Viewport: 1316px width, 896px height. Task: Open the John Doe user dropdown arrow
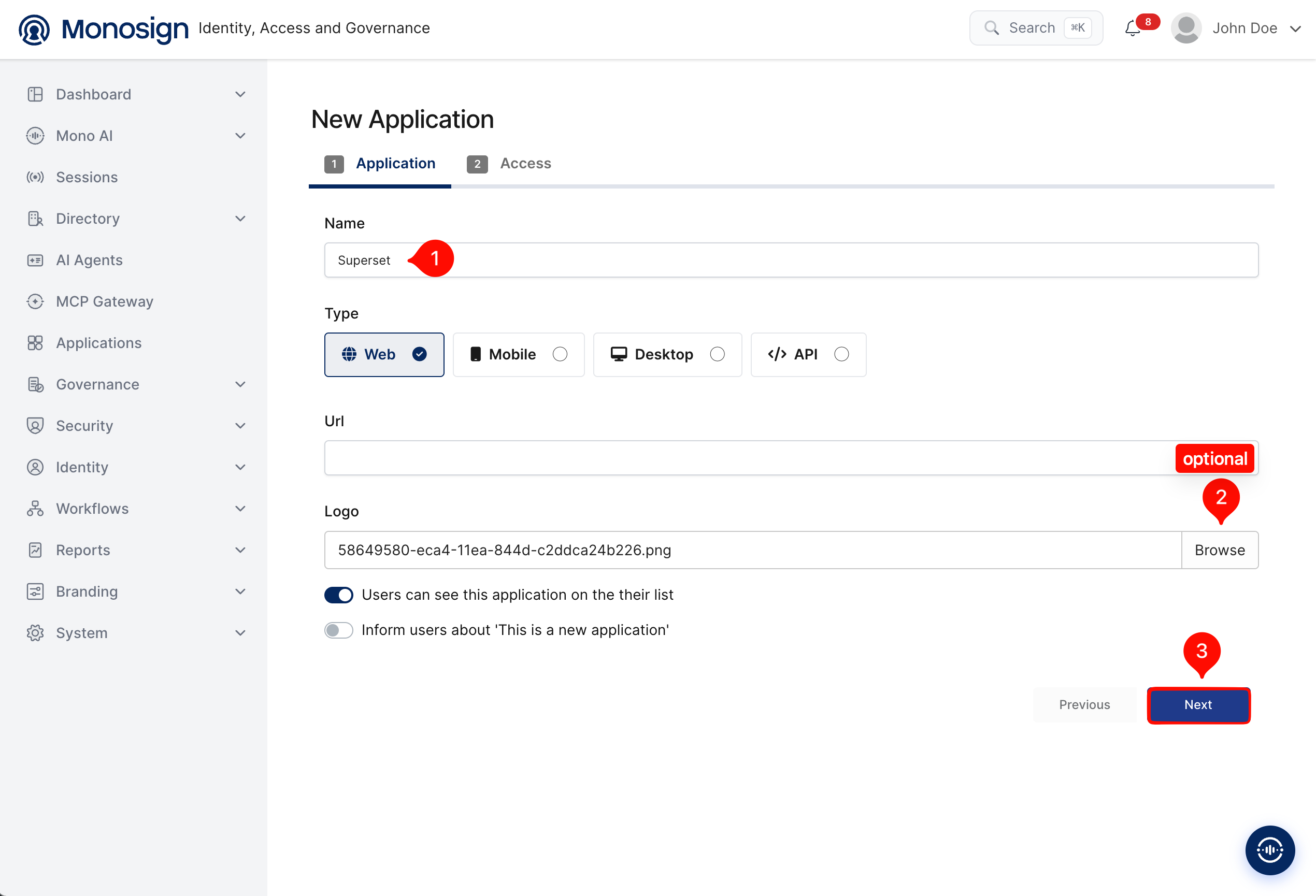(1296, 29)
